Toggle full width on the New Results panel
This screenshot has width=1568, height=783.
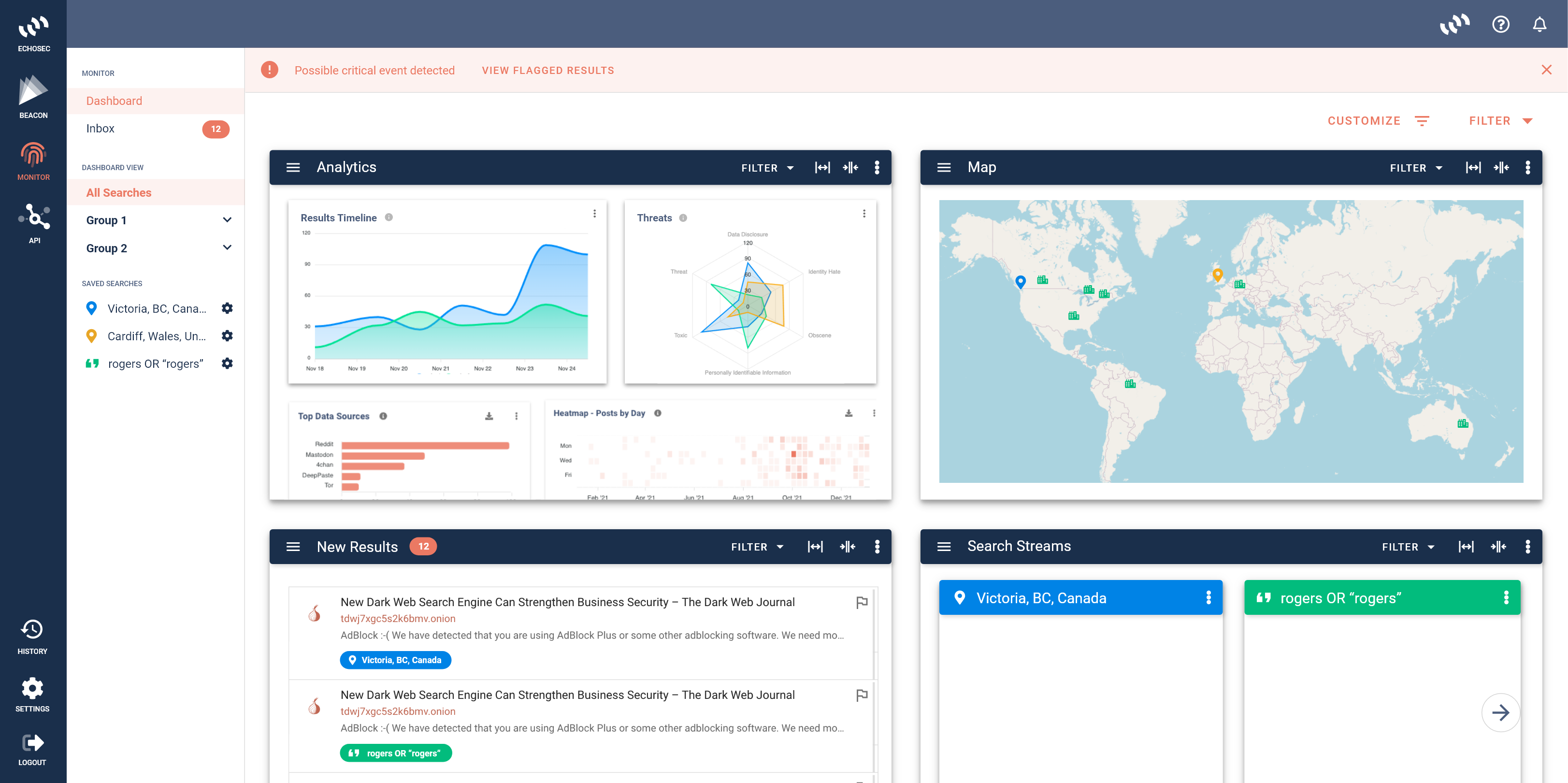click(816, 547)
